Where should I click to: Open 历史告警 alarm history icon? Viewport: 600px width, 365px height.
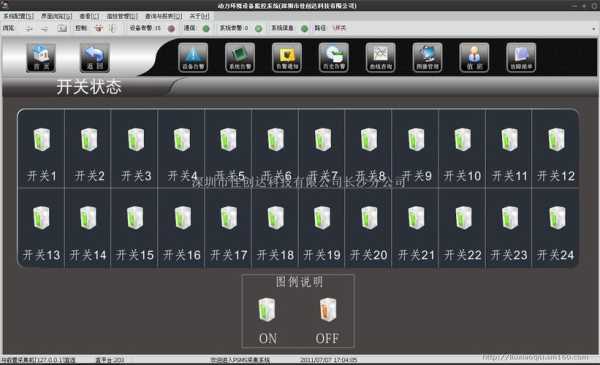334,57
